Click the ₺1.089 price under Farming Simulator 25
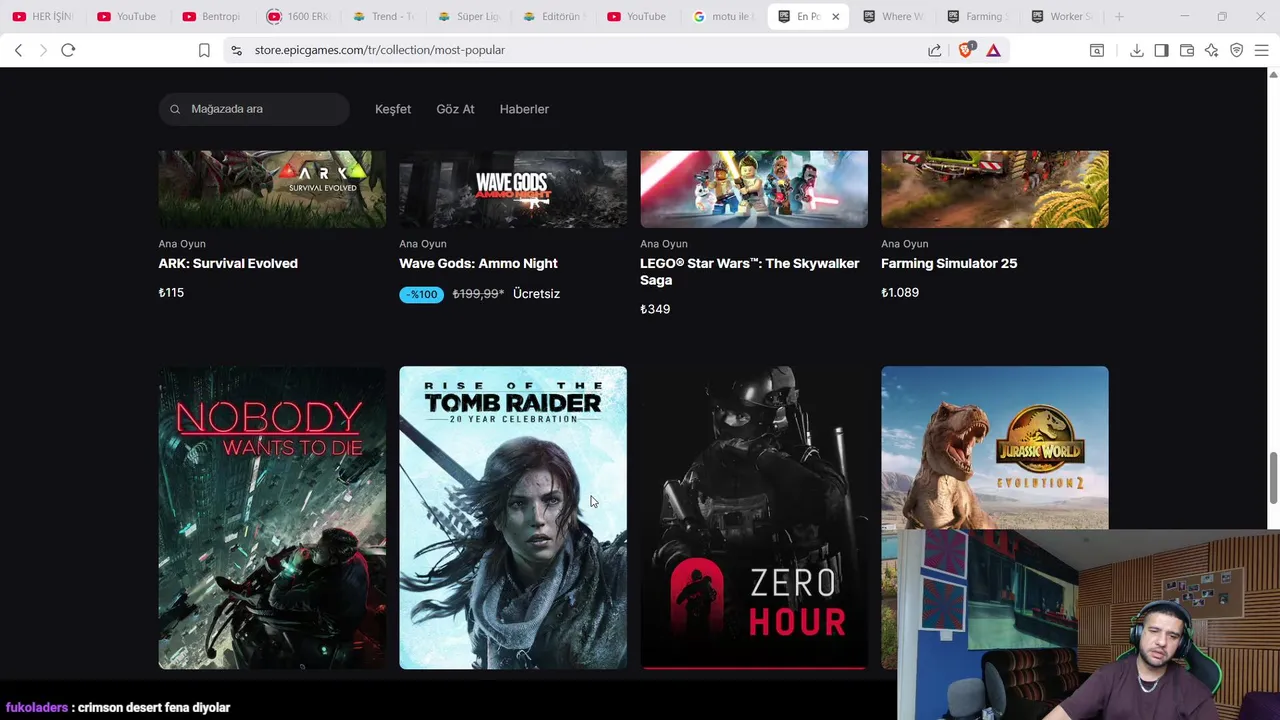The image size is (1280, 720). (900, 293)
